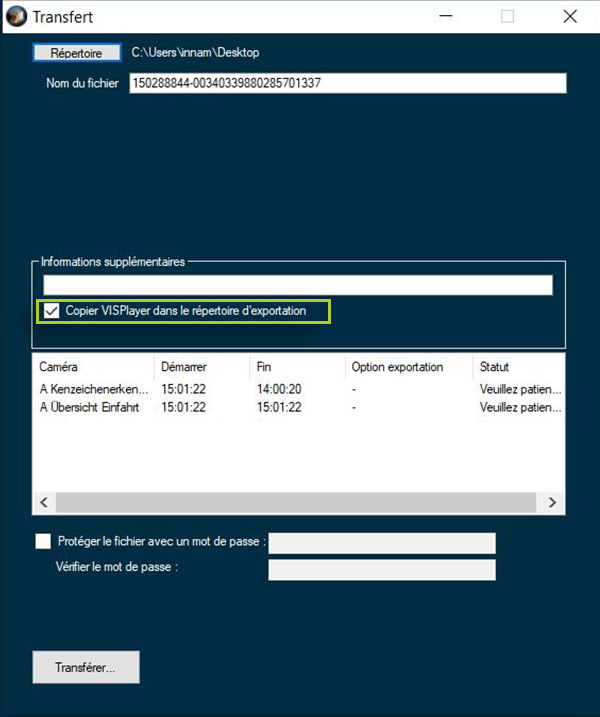The image size is (600, 717).
Task: Click the Nom du fichier text field
Action: tap(347, 83)
